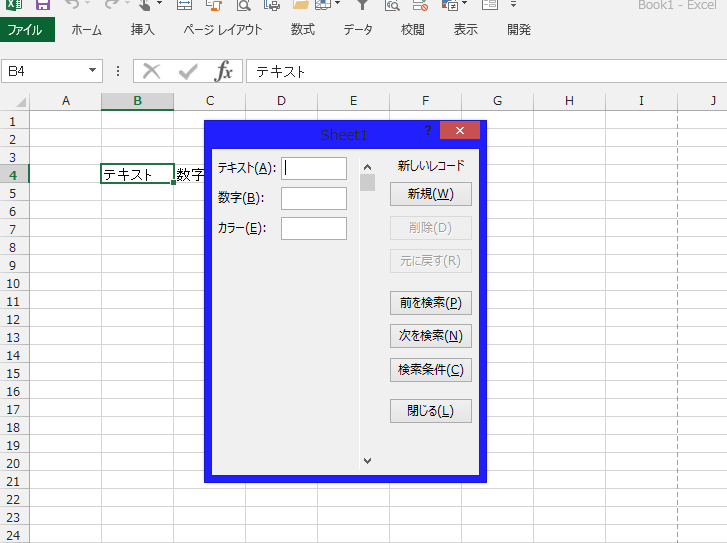Viewport: 727px width, 543px height.
Task: Click the 検索条件(C) button
Action: tap(430, 370)
